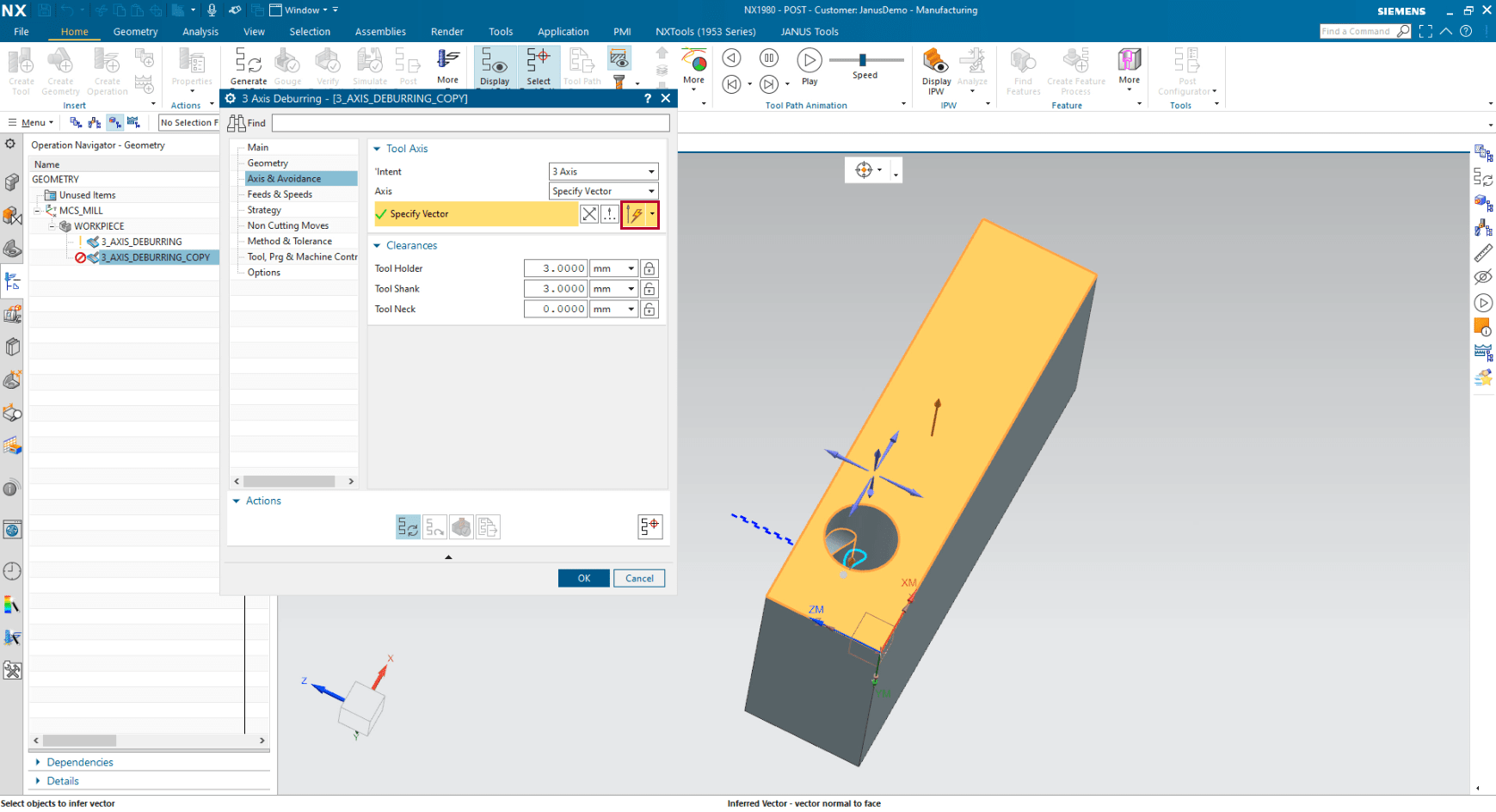Open the JANUS Tools menu
1496x812 pixels.
(809, 31)
